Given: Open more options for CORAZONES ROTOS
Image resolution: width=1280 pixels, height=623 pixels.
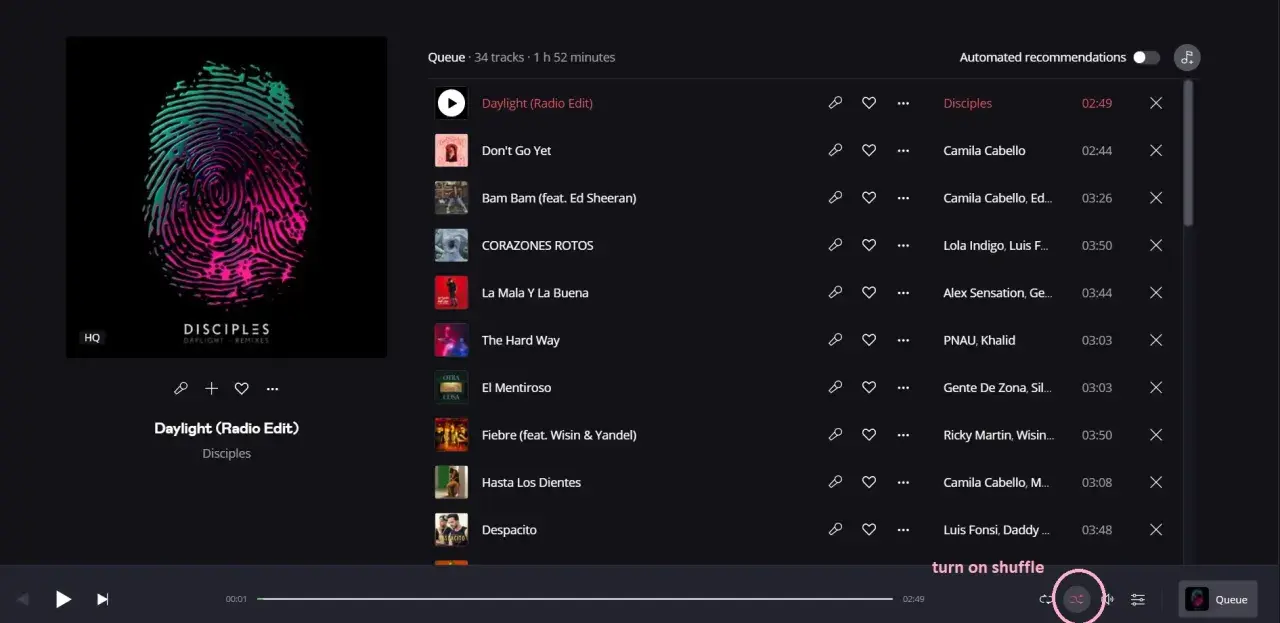Looking at the screenshot, I should coord(903,245).
